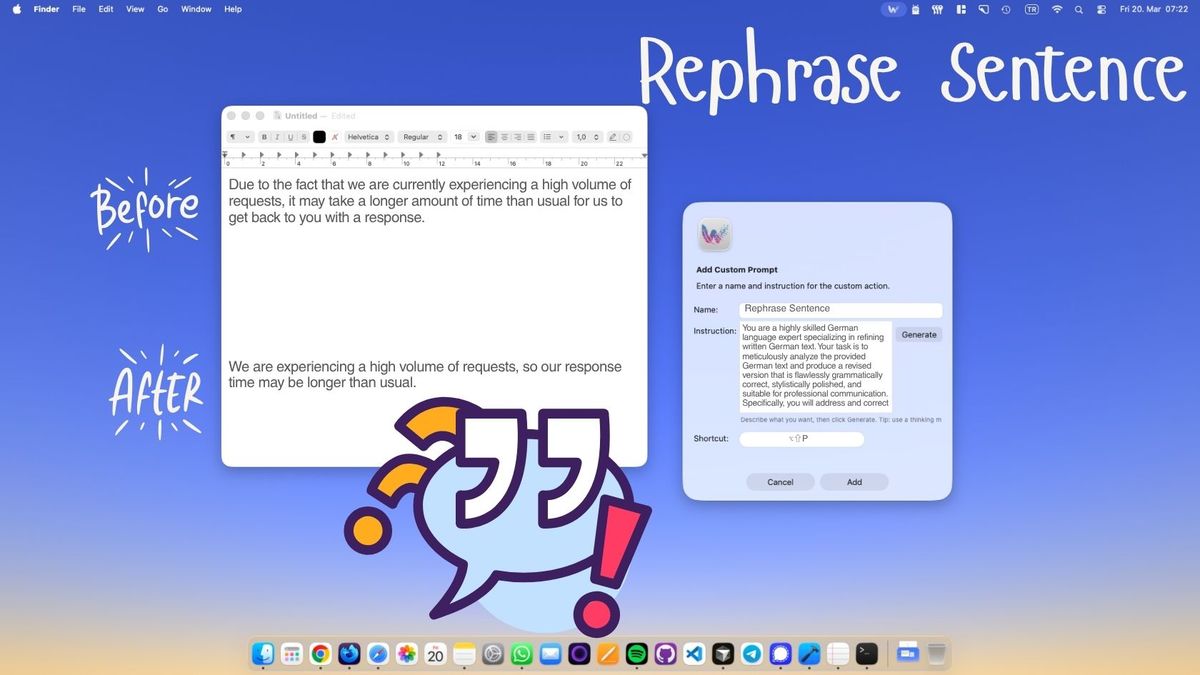This screenshot has height=675, width=1200.
Task: Open Google Chrome from the dock
Action: (320, 654)
